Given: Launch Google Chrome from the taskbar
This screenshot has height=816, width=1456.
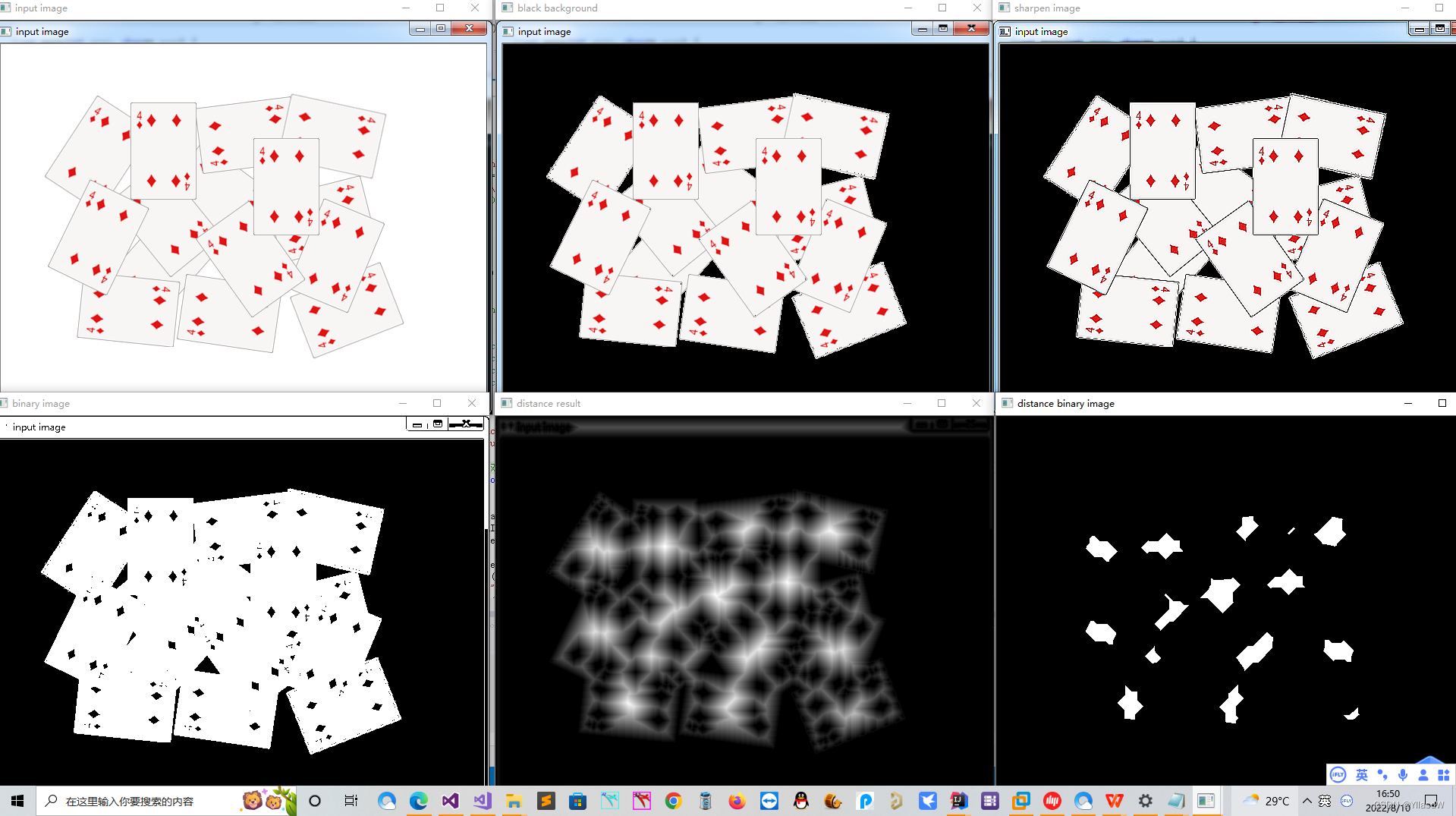Looking at the screenshot, I should (x=673, y=801).
